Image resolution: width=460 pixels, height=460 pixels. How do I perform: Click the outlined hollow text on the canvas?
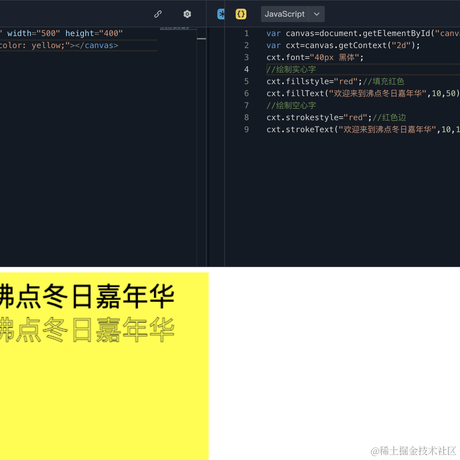coord(87,329)
